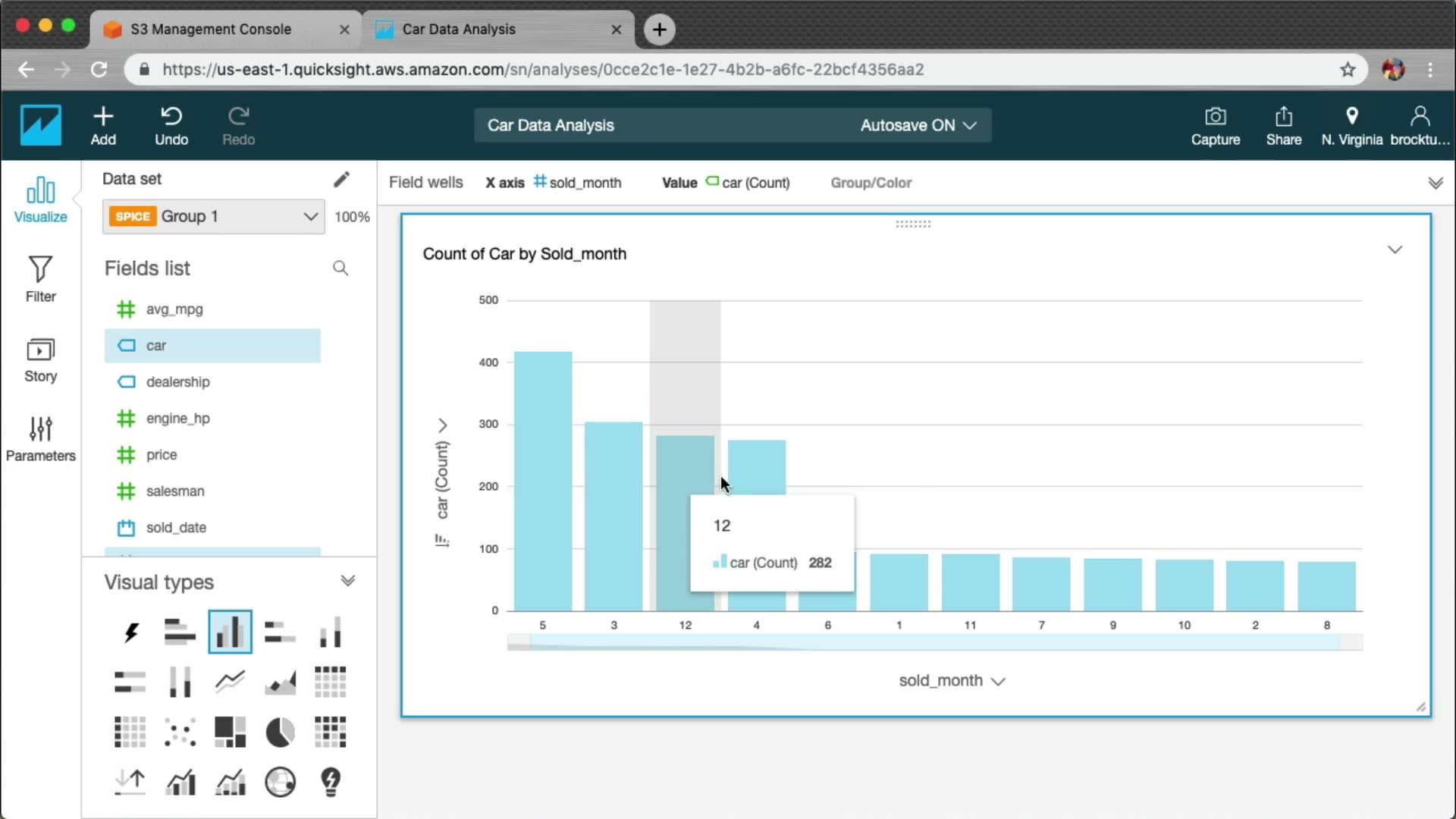This screenshot has width=1456, height=819.
Task: Open the Filter pane
Action: (40, 278)
